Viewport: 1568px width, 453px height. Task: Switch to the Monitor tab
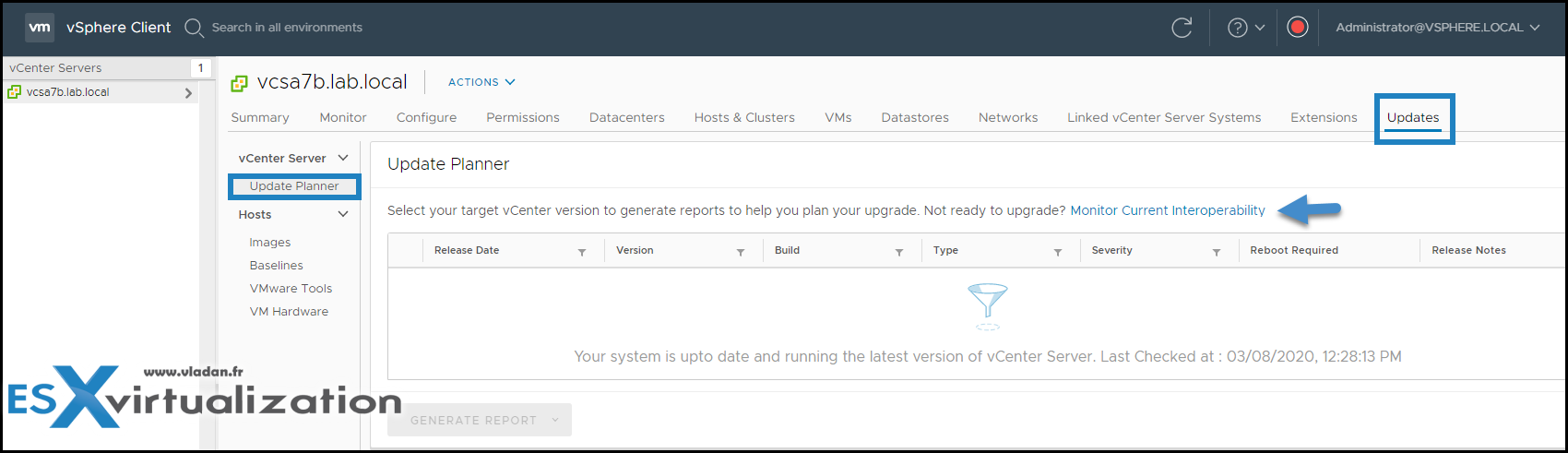pyautogui.click(x=343, y=117)
